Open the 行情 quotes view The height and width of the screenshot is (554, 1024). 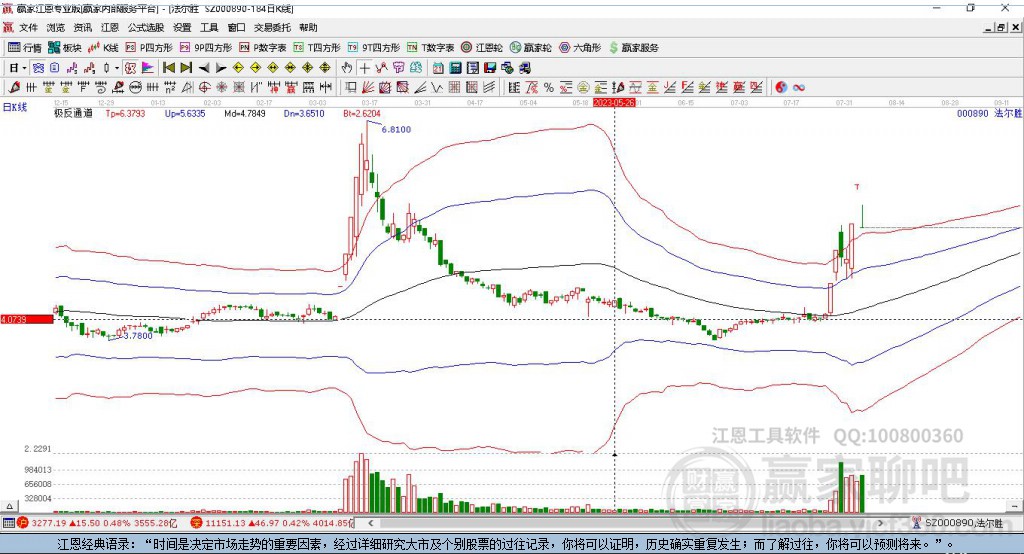tap(25, 48)
